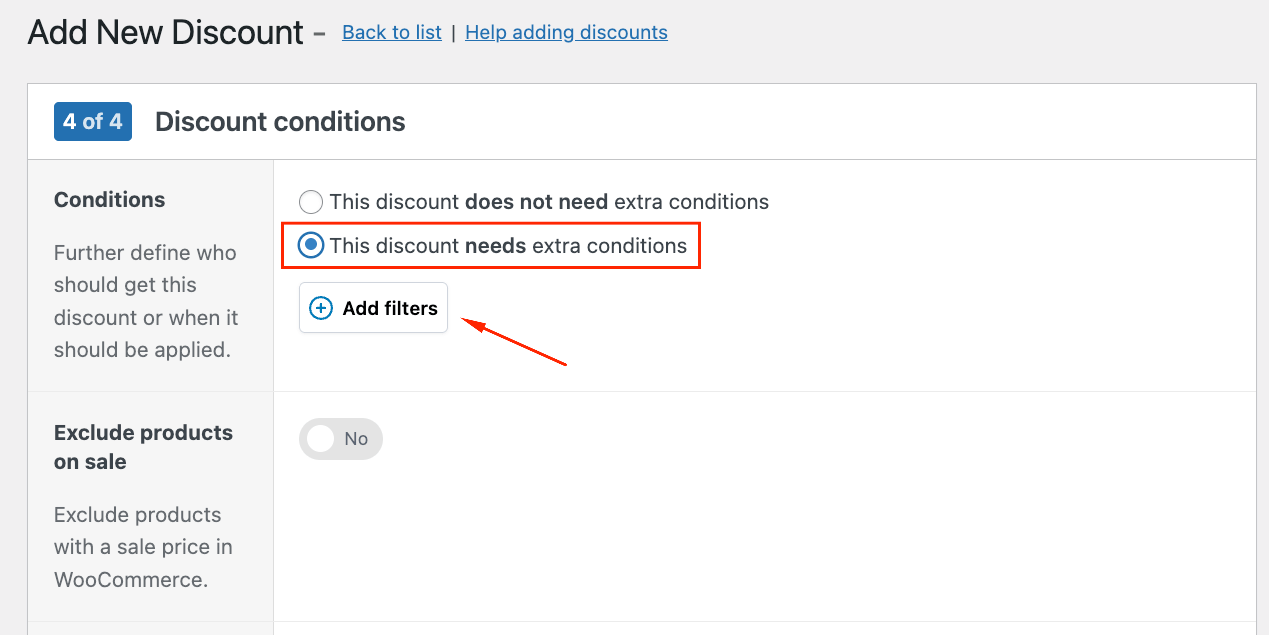Click the radio circle of the unselected condition option

(310, 201)
